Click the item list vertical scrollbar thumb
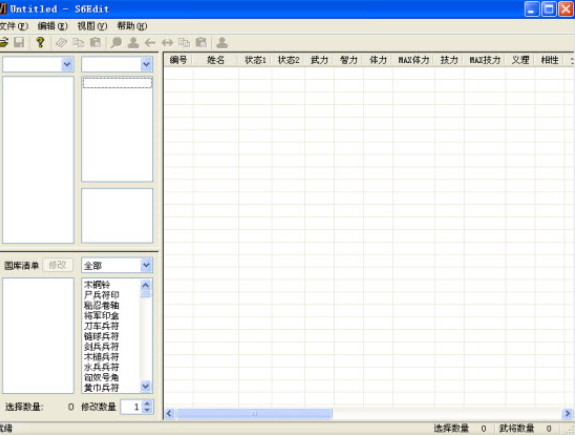The height and width of the screenshot is (436, 575). point(146,294)
